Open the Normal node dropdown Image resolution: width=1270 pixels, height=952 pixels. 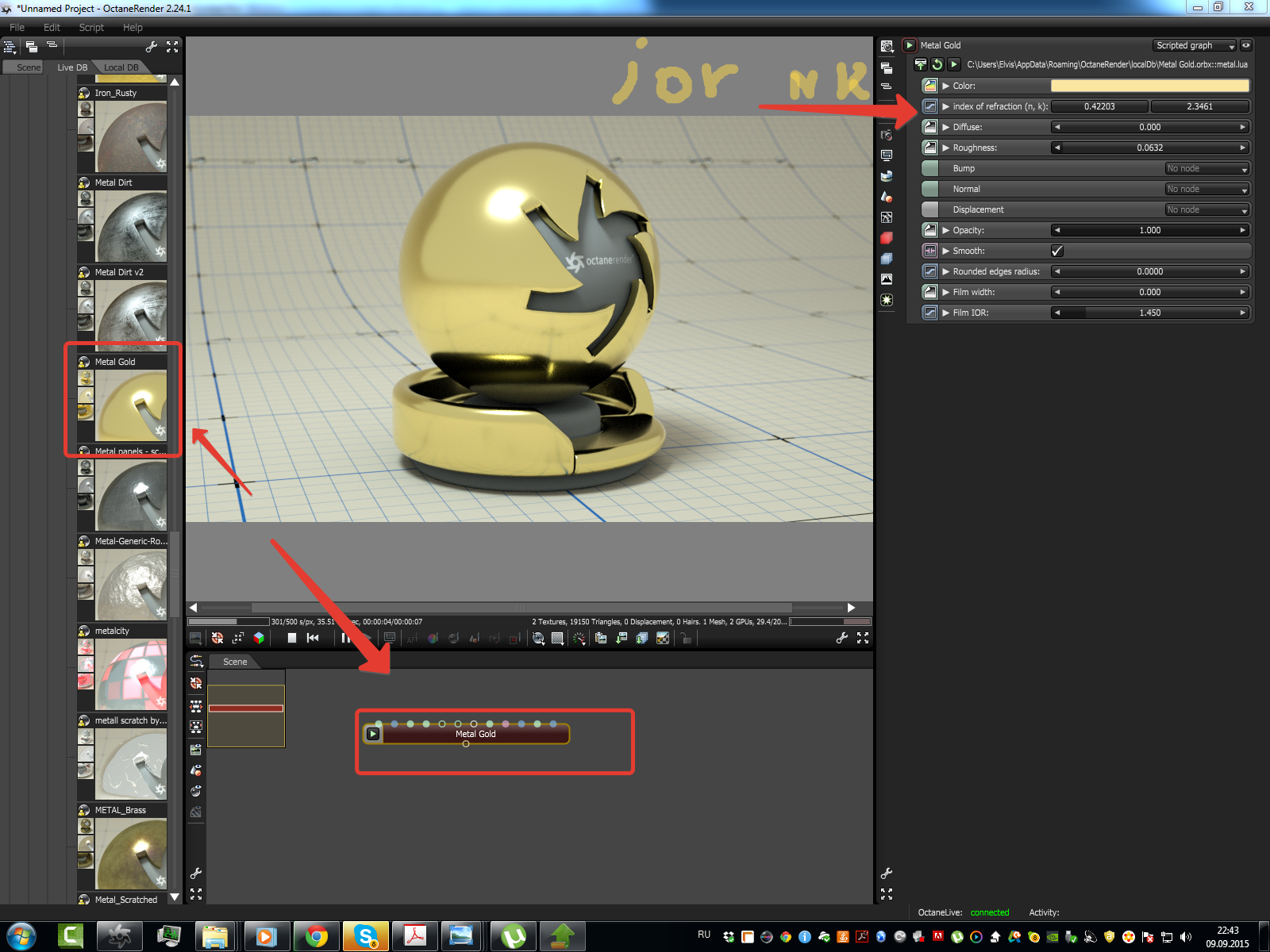click(x=1207, y=189)
